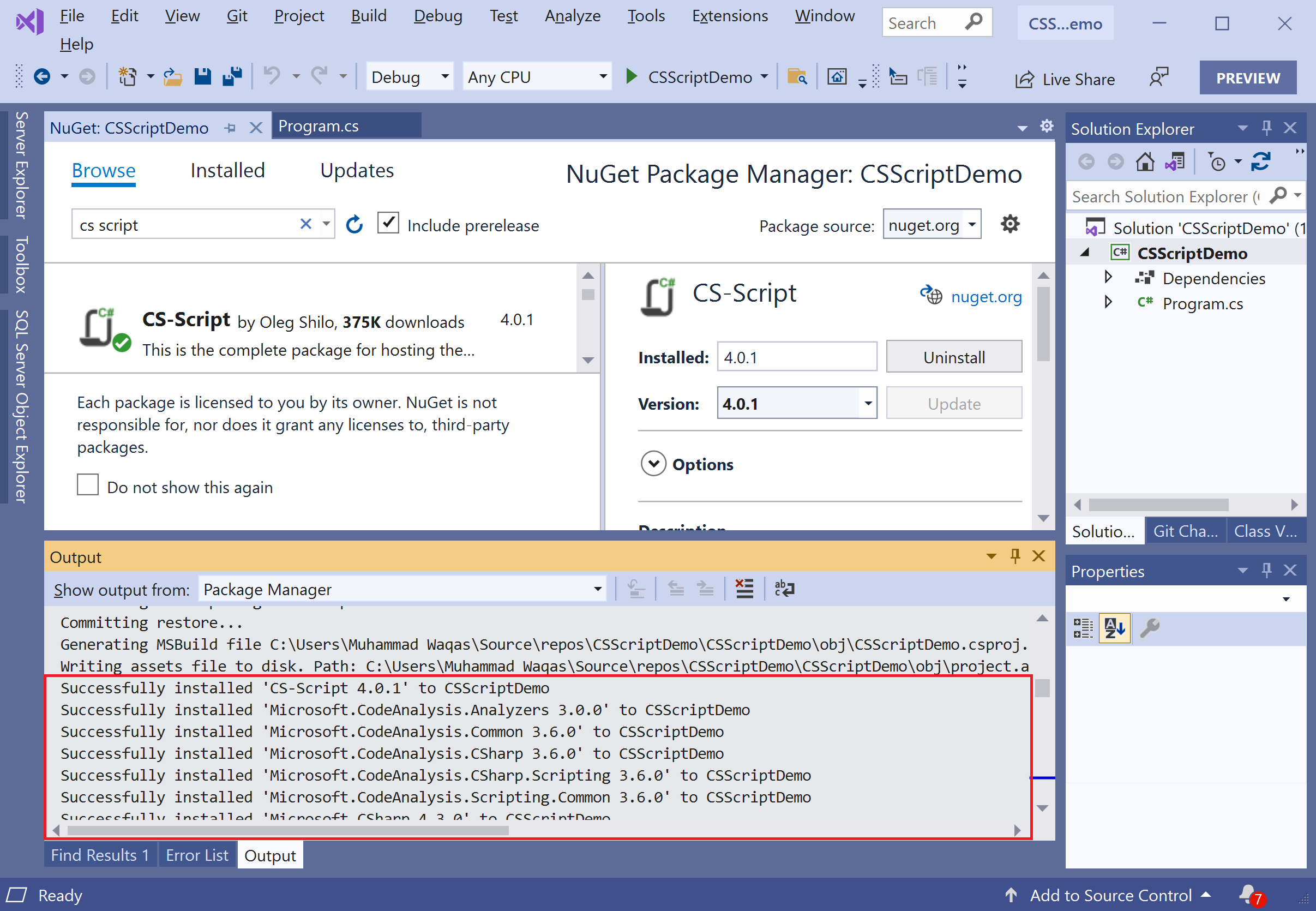1316x911 pixels.
Task: Open the Extensions menu
Action: (729, 16)
